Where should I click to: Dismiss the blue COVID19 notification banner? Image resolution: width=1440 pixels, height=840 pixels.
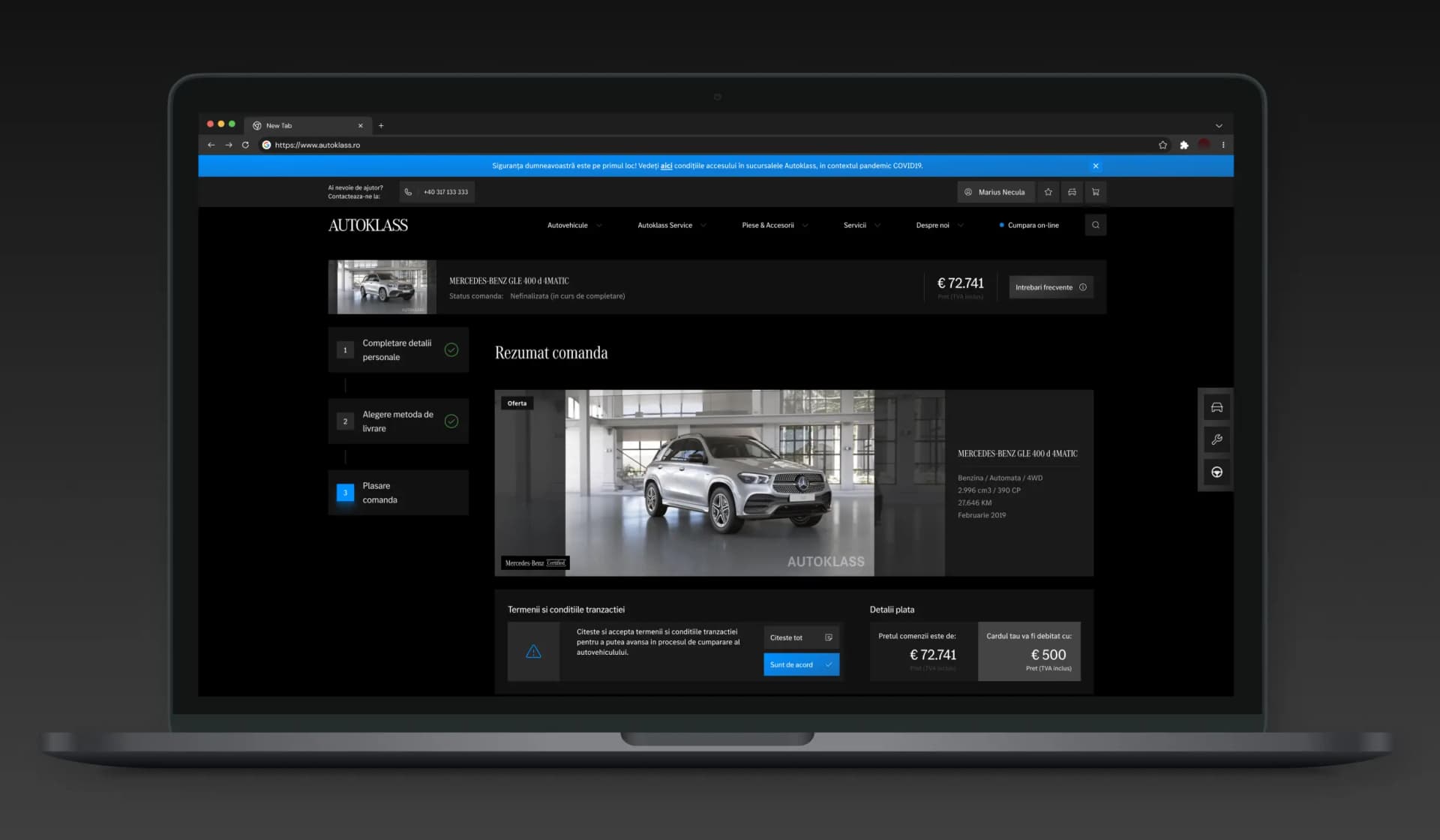pos(1096,166)
